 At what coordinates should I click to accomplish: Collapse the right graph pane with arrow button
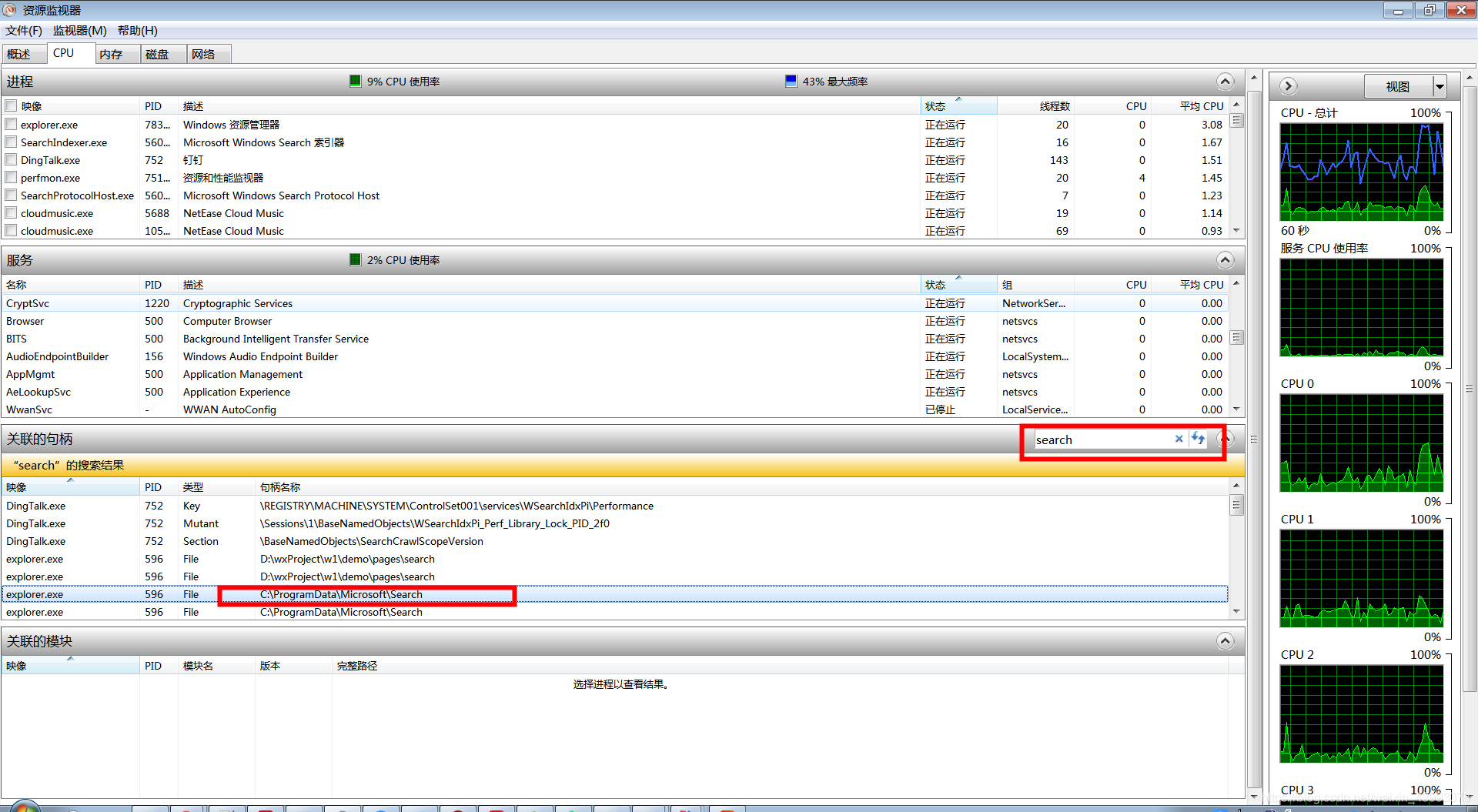point(1289,86)
